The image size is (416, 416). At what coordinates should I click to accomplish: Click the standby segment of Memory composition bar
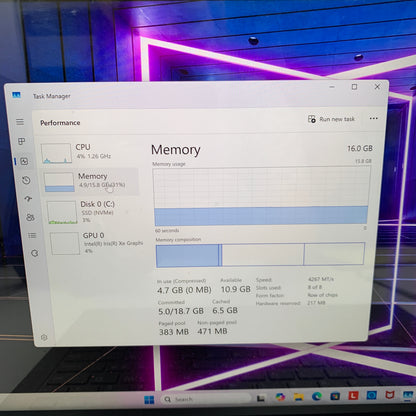(x=263, y=255)
